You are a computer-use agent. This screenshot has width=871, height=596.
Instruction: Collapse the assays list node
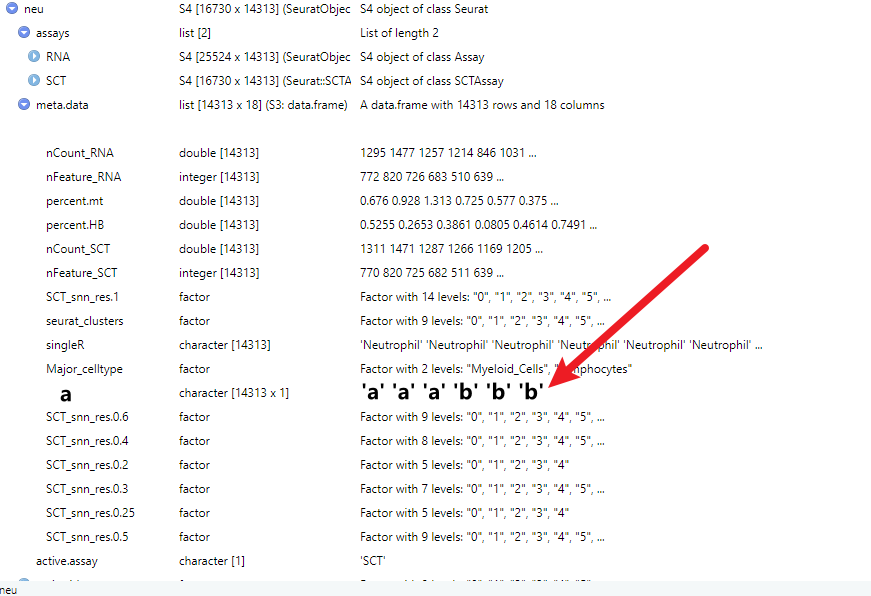coord(22,32)
